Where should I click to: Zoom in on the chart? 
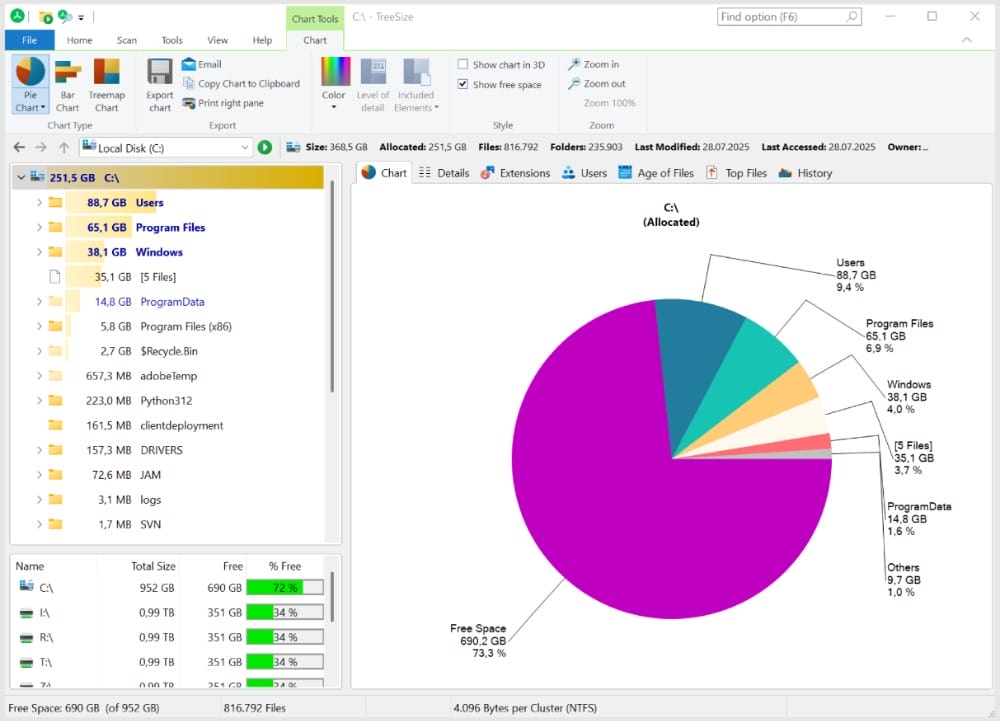click(594, 64)
